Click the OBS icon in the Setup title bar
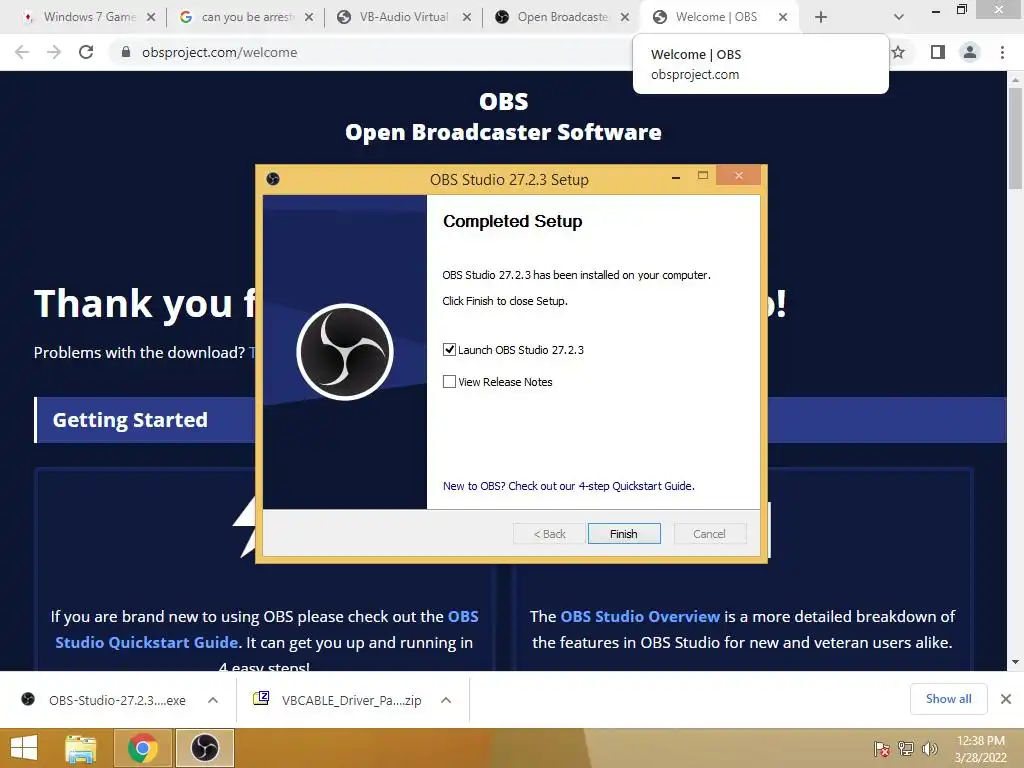Screen dimensions: 1024x768 [273, 179]
